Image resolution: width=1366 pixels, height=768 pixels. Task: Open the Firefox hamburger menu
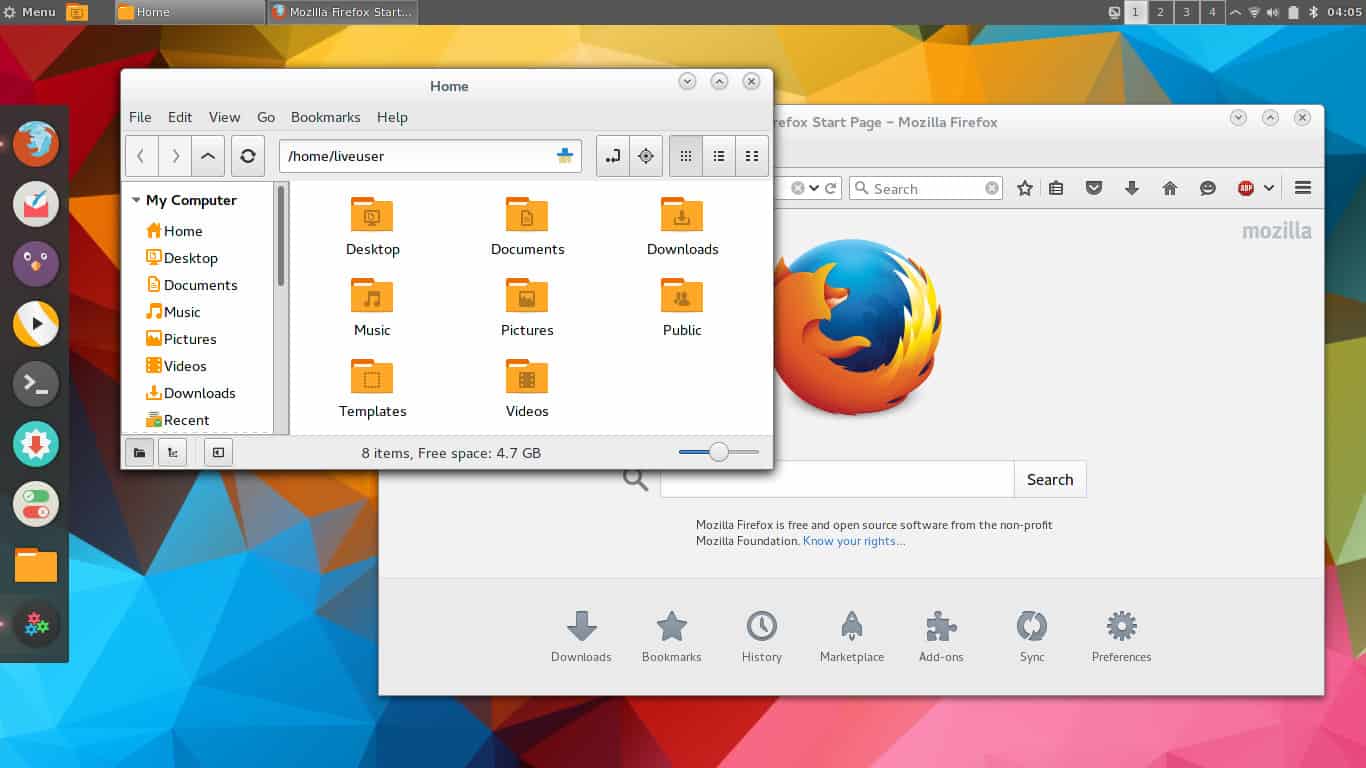click(x=1302, y=188)
